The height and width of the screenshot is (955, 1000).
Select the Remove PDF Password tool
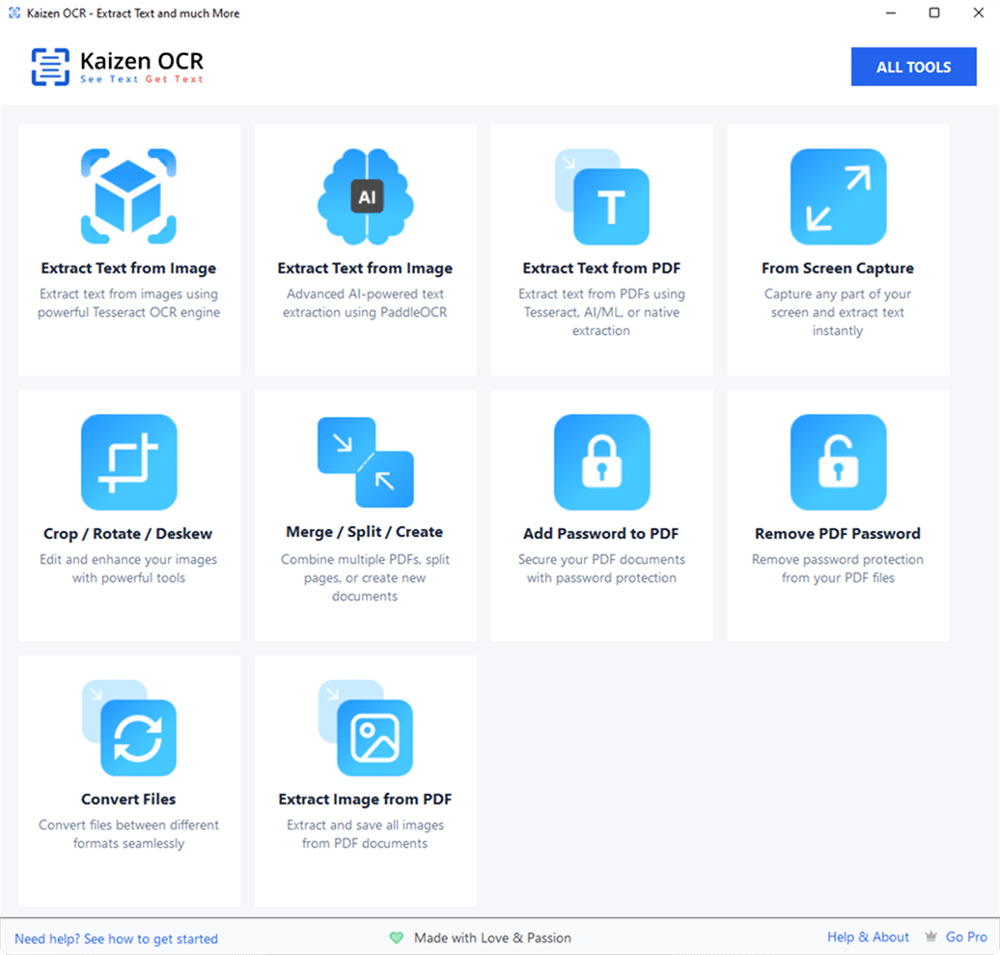point(838,515)
